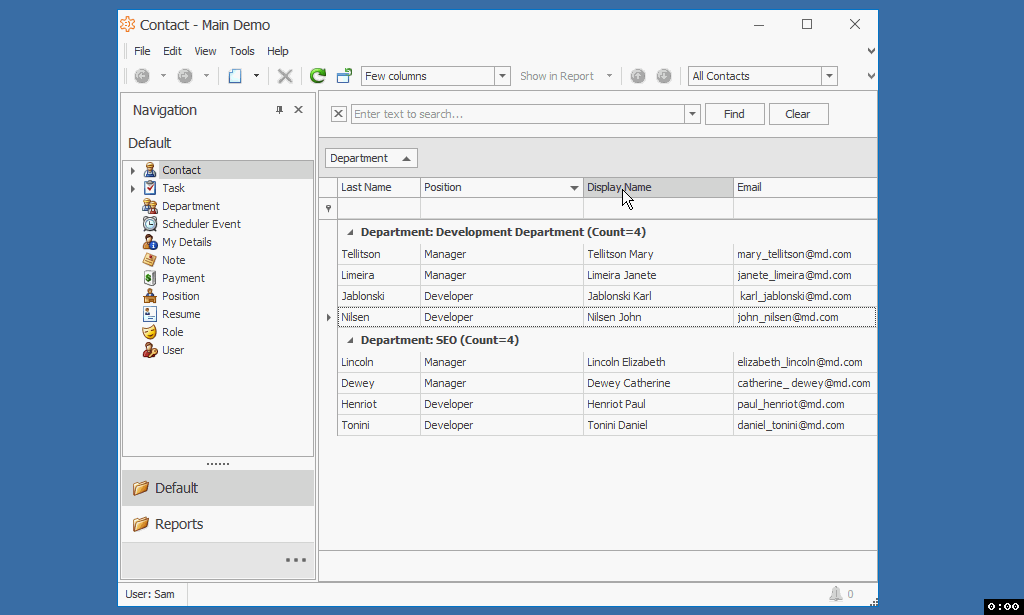Open the Payment navigation item
The image size is (1024, 615).
(x=183, y=278)
